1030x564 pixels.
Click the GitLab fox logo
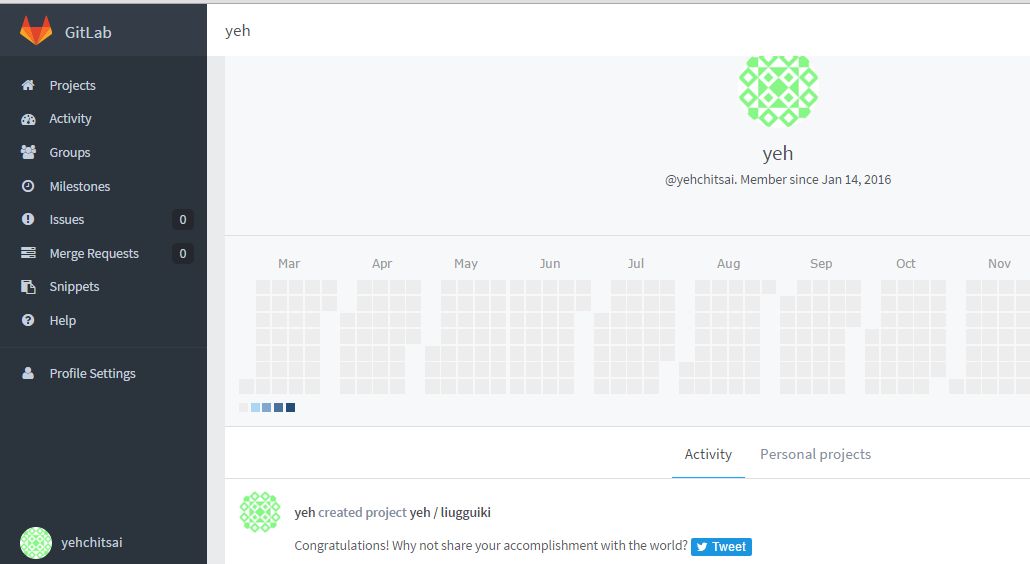36,31
